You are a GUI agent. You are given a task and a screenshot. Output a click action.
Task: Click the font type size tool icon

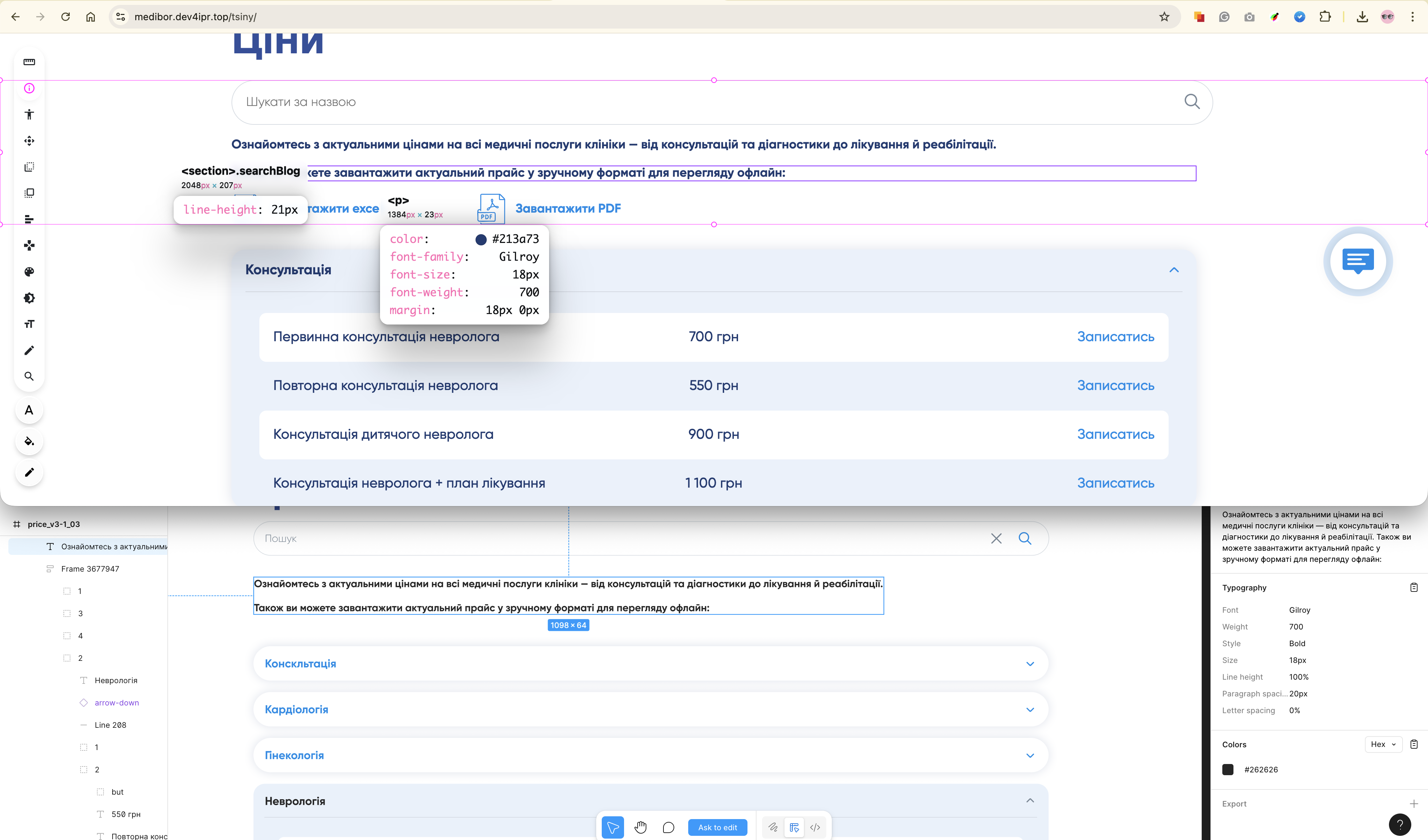click(x=29, y=324)
